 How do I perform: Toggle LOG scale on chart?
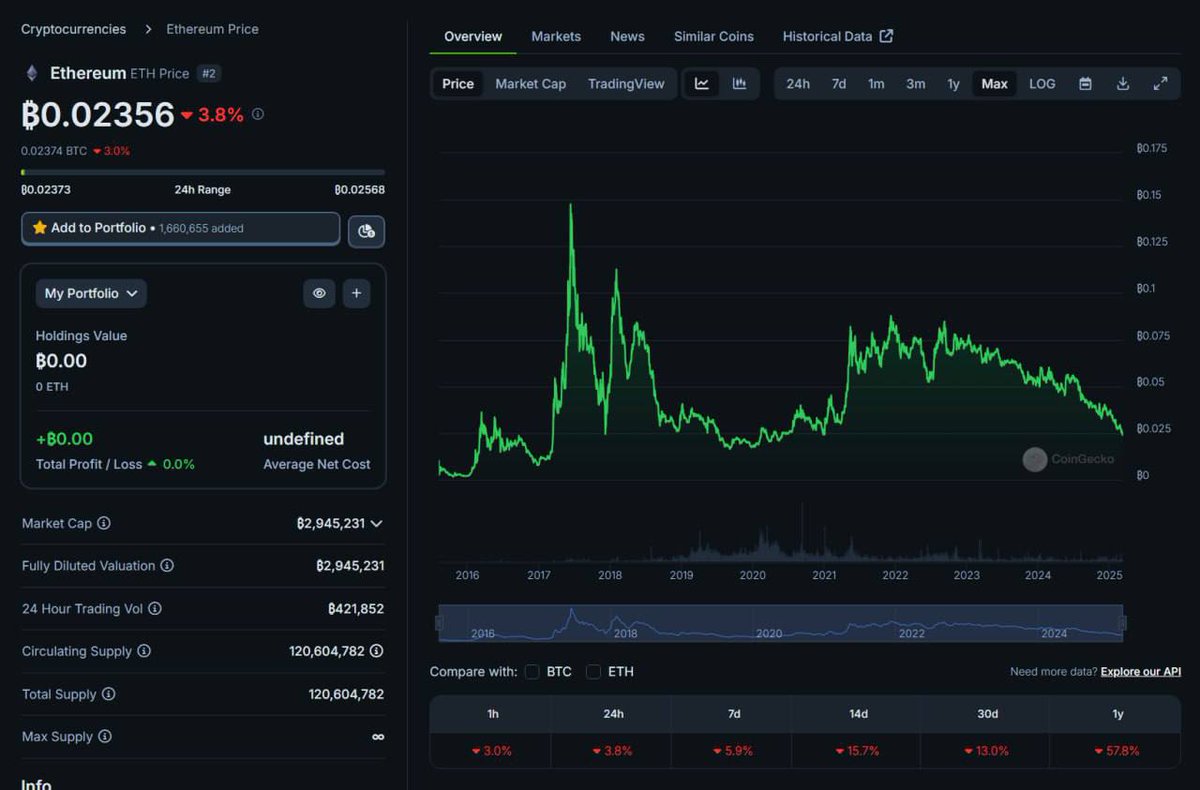tap(1042, 84)
